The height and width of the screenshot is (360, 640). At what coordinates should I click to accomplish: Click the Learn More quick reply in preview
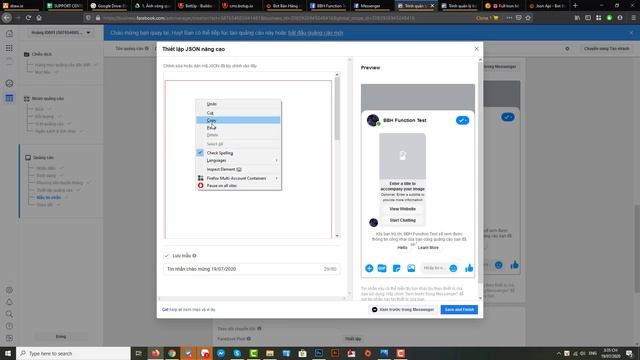[x=428, y=248]
